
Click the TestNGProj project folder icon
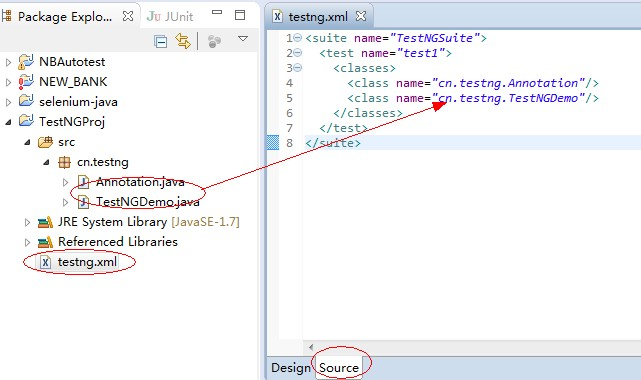coord(26,121)
